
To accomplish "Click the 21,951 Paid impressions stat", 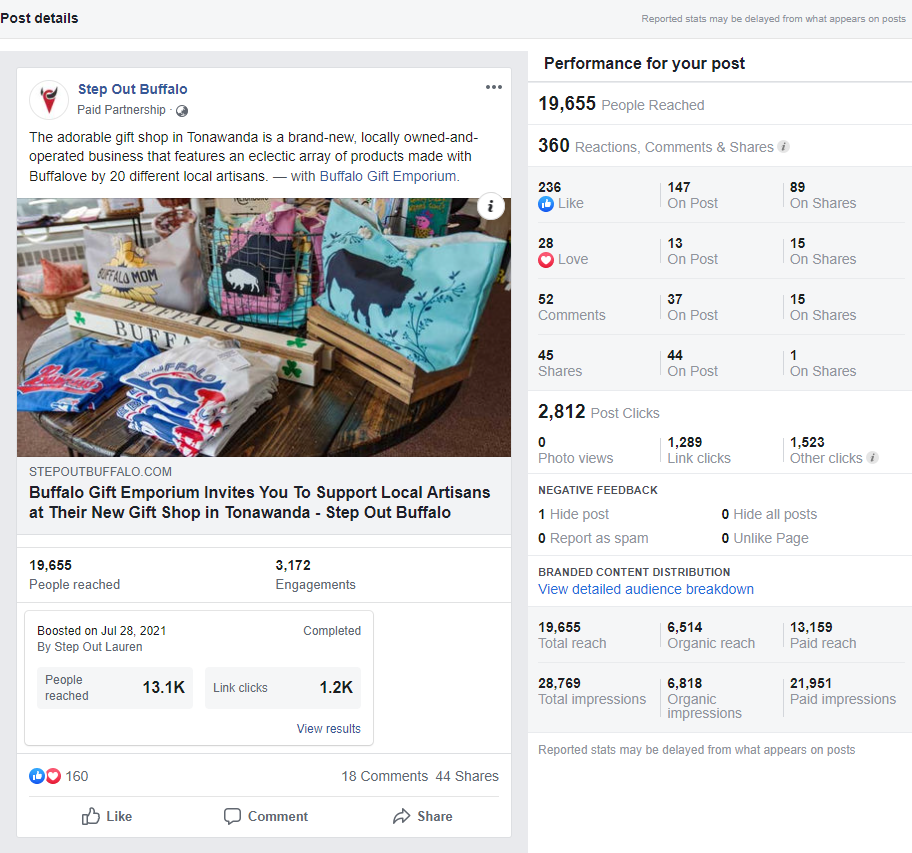I will pos(843,691).
